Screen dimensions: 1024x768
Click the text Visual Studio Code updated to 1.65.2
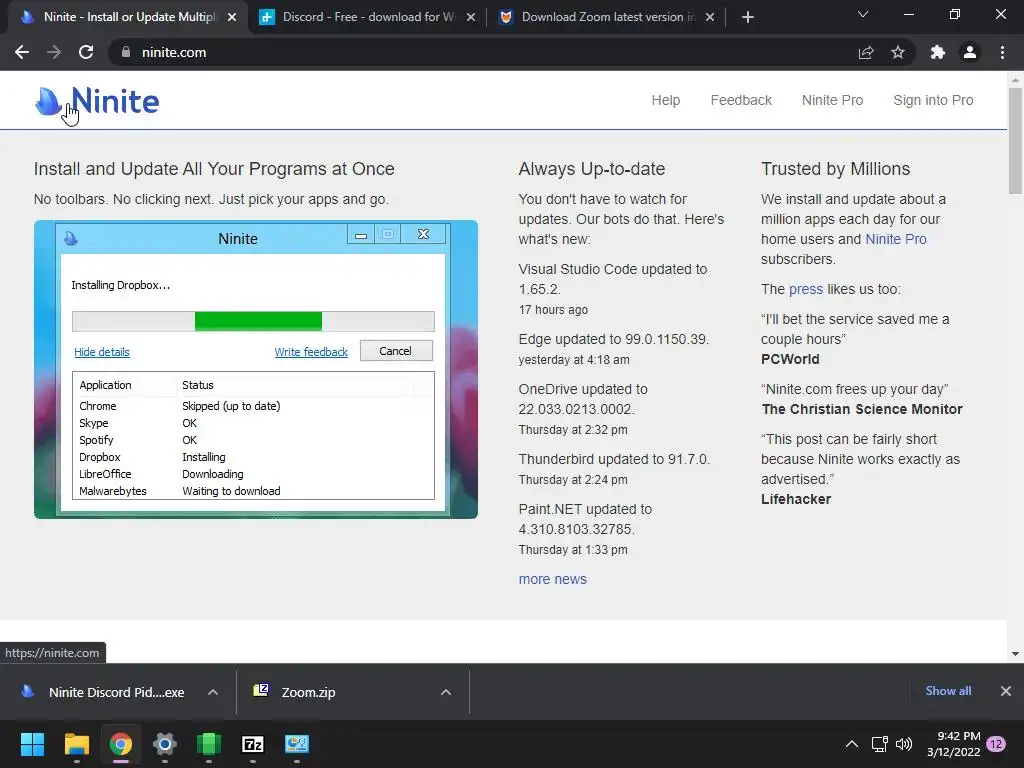pyautogui.click(x=613, y=279)
